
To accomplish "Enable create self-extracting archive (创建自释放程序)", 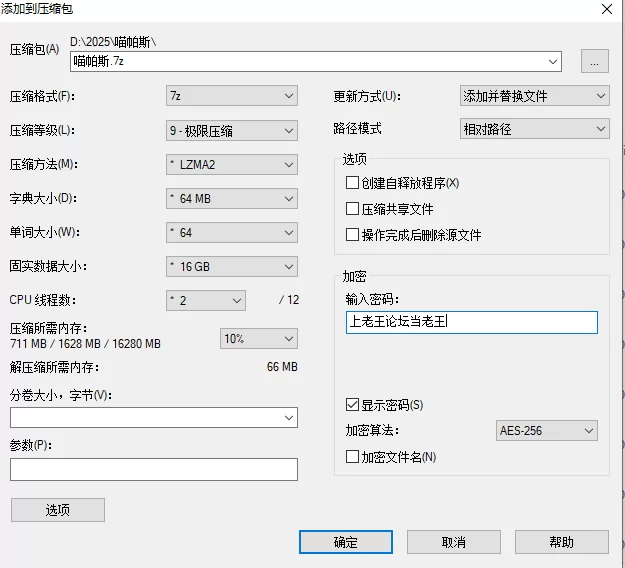I will [x=352, y=183].
